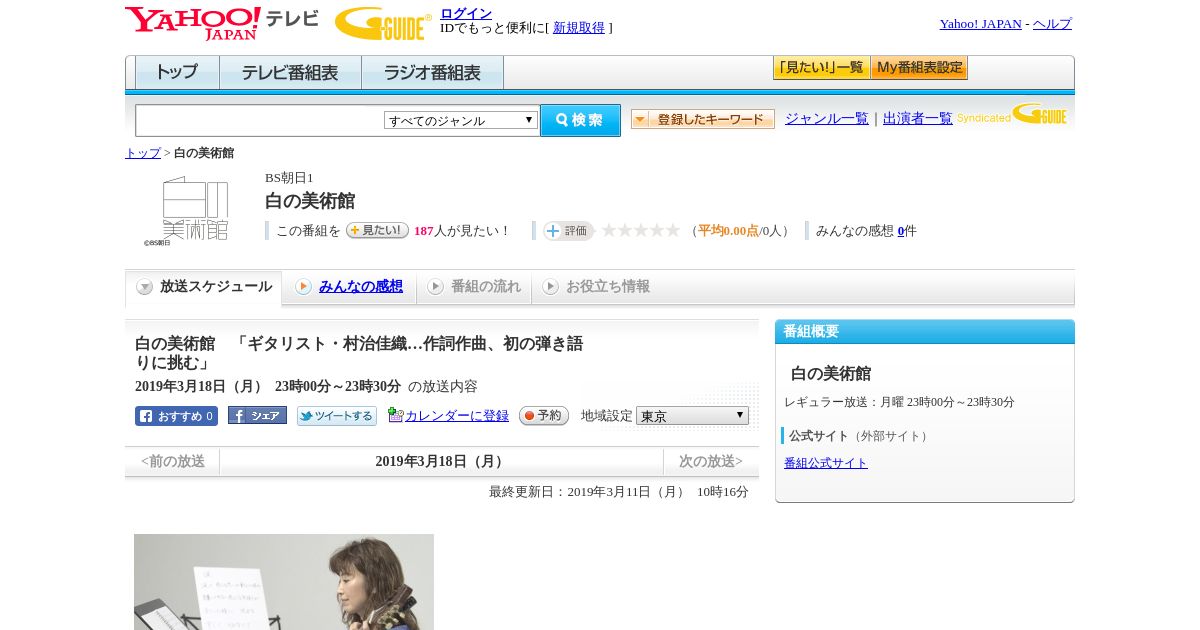The height and width of the screenshot is (630, 1200).
Task: Click the Facebook おすすめ button
Action: pos(176,416)
